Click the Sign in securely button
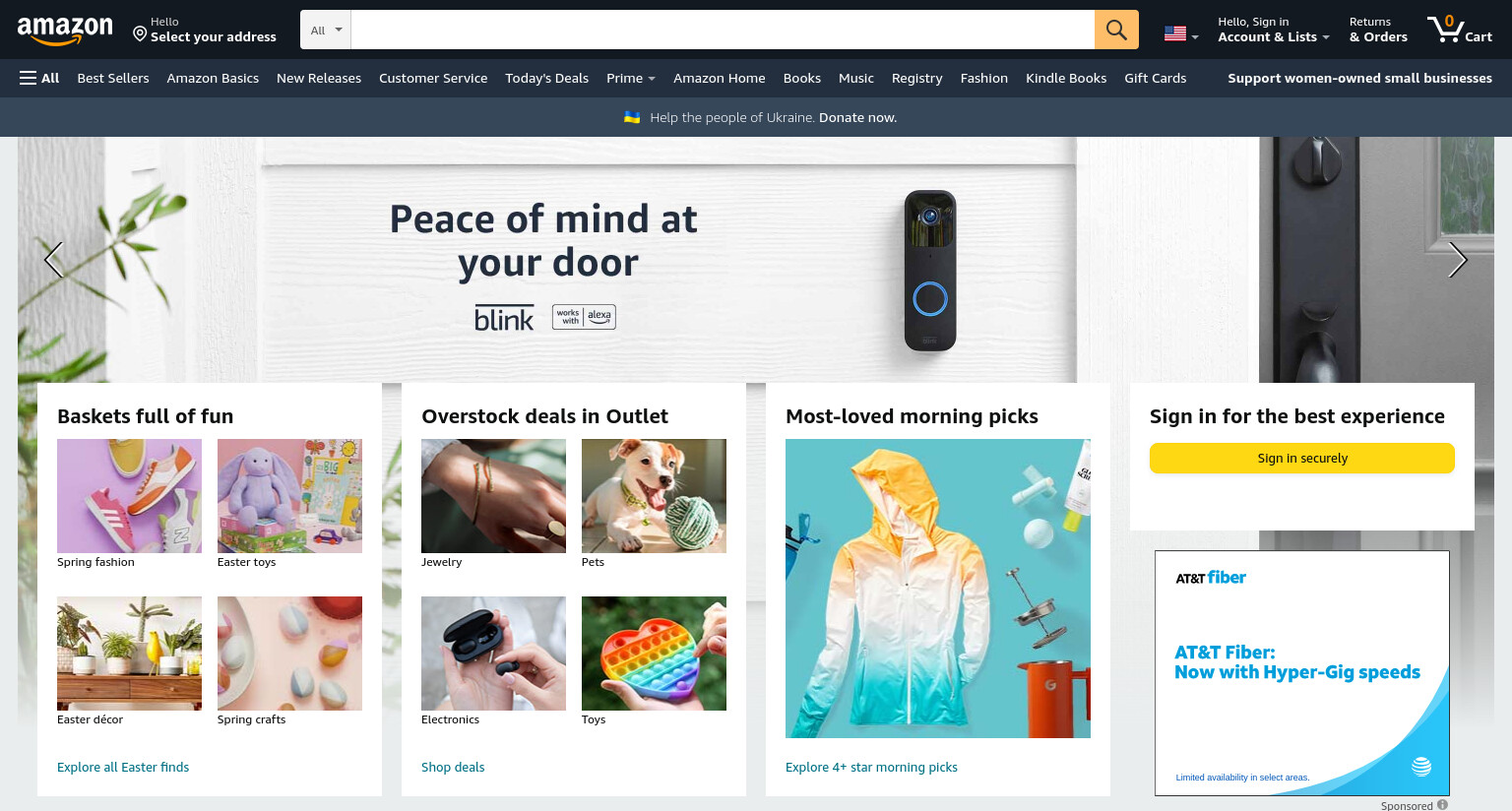This screenshot has height=811, width=1512. click(x=1301, y=458)
